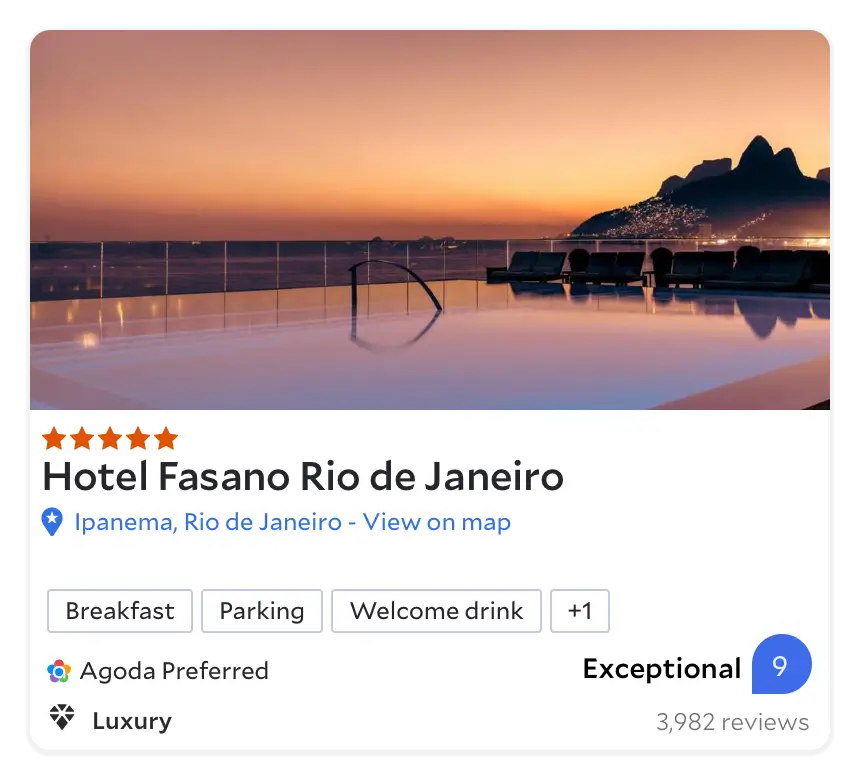The width and height of the screenshot is (860, 780).
Task: Click the fourth orange rating star
Action: pyautogui.click(x=138, y=439)
